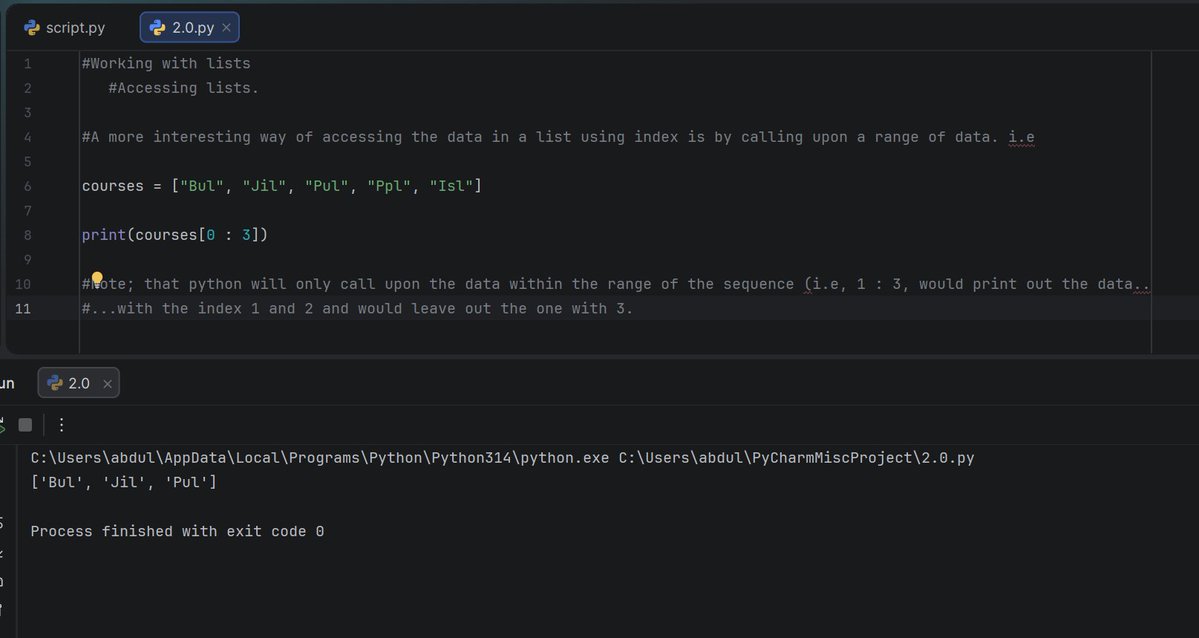The height and width of the screenshot is (638, 1199).
Task: Click 'Process finished with exit code 0' text
Action: coord(177,532)
